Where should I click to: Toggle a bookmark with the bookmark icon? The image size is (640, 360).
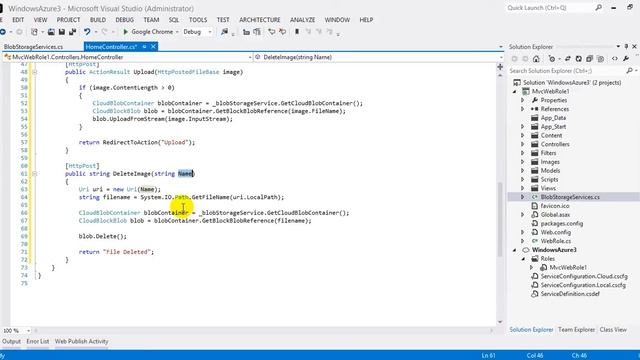click(x=297, y=32)
